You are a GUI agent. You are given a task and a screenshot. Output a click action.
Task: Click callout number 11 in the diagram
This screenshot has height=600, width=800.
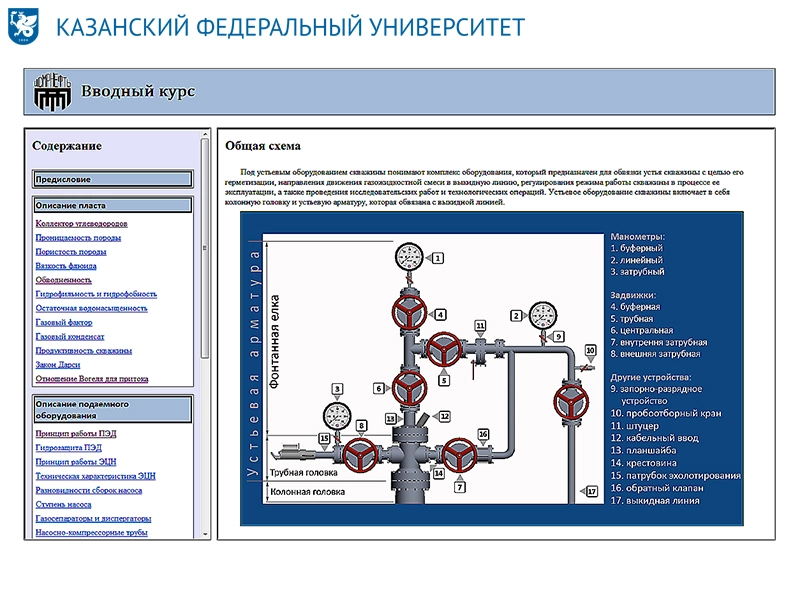click(x=480, y=326)
